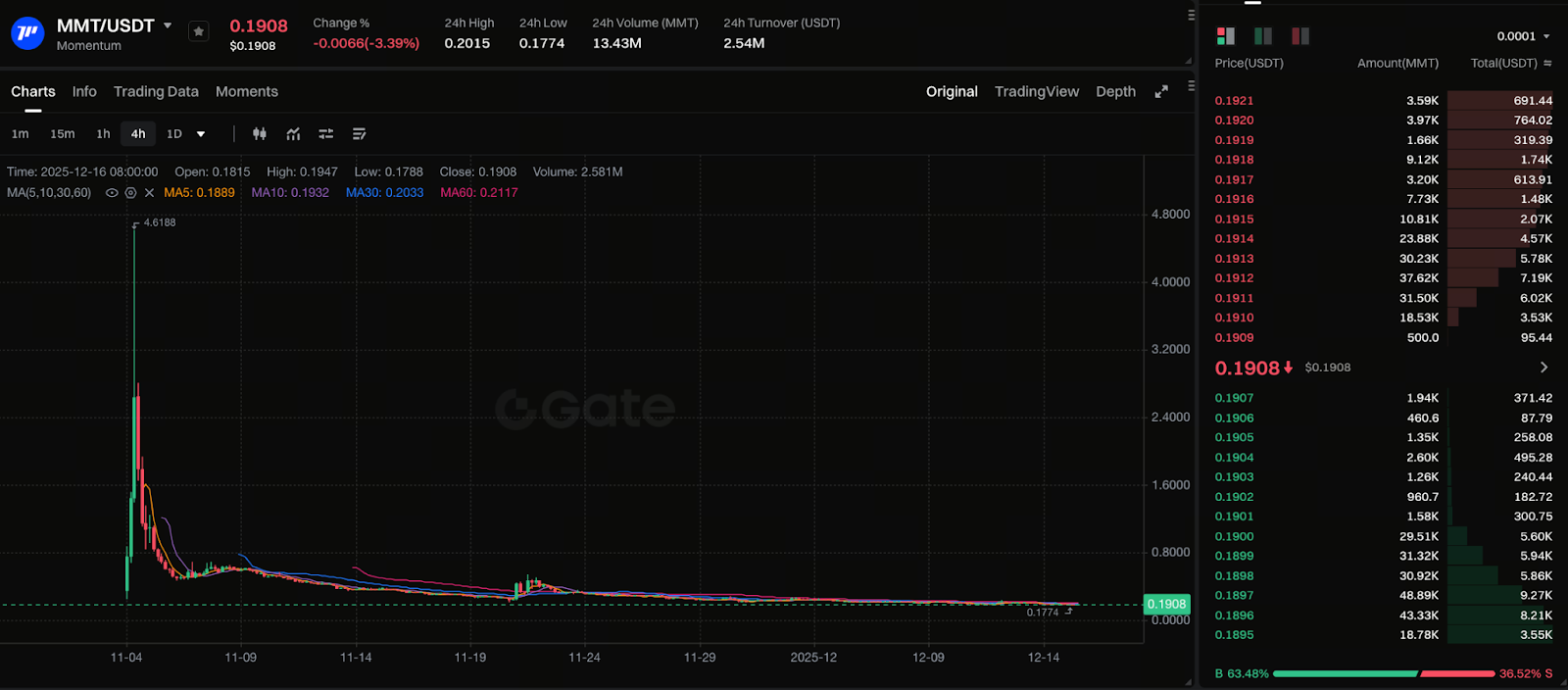The height and width of the screenshot is (690, 1568).
Task: Select the 15m interval
Action: (x=63, y=134)
